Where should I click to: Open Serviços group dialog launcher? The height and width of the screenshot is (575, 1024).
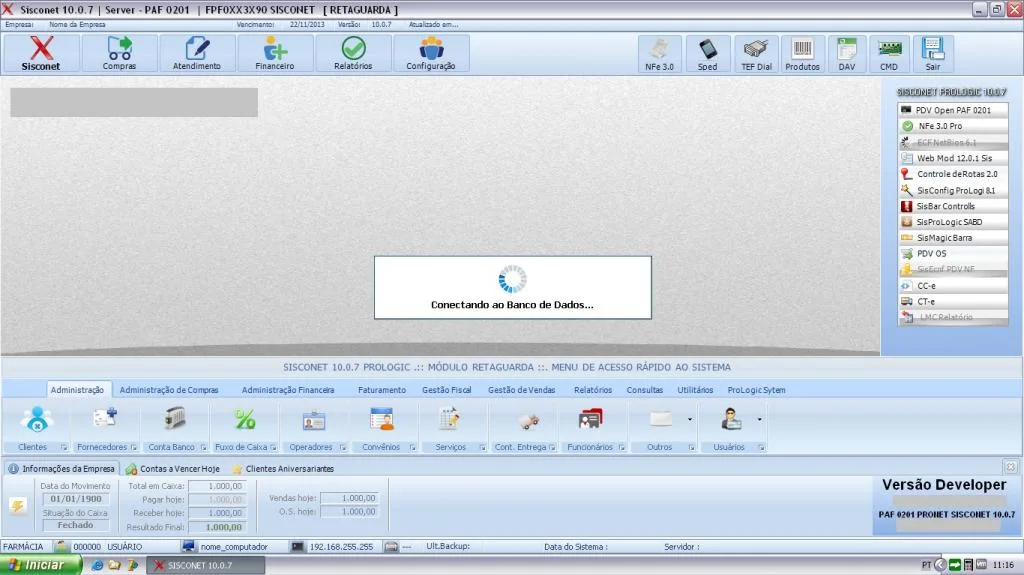tap(483, 448)
